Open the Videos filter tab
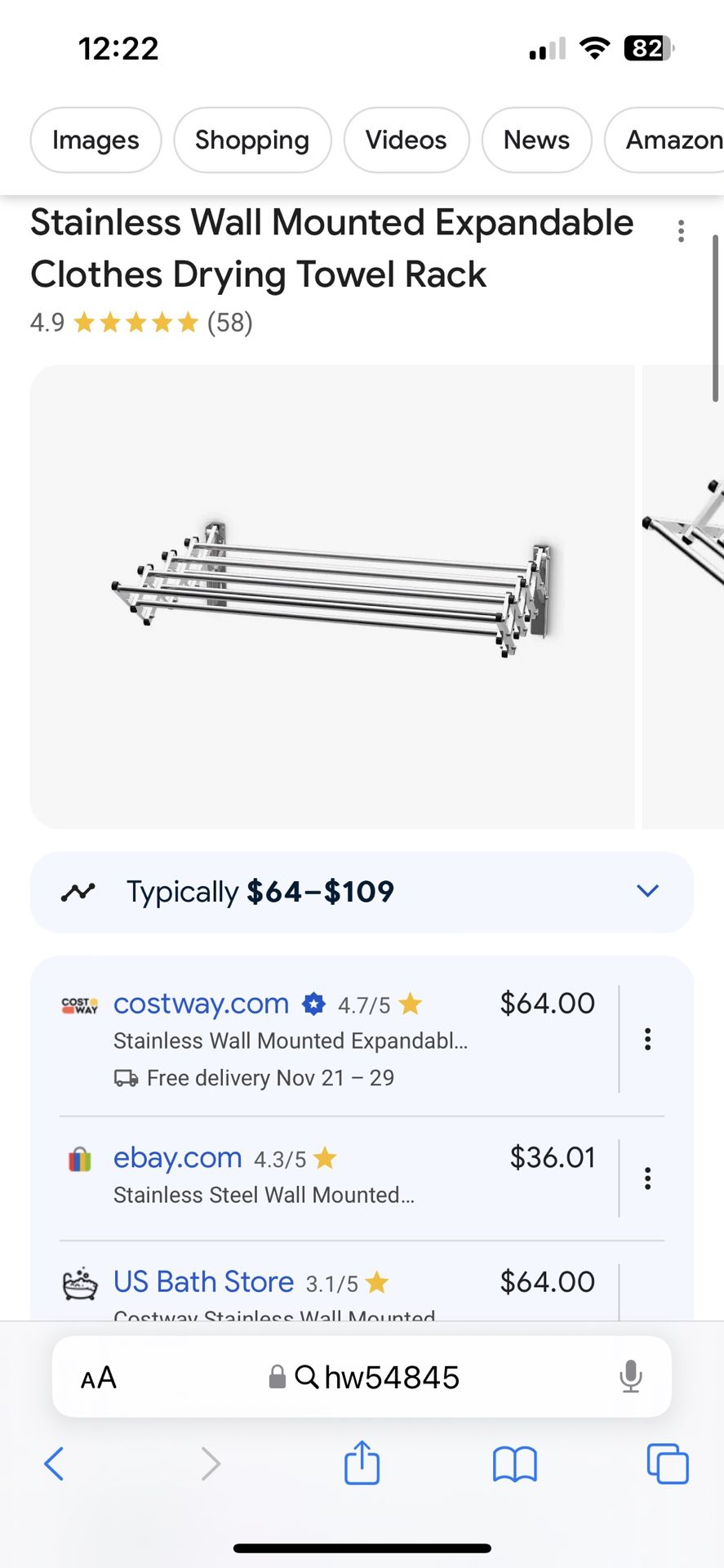This screenshot has height=1568, width=724. (x=406, y=140)
